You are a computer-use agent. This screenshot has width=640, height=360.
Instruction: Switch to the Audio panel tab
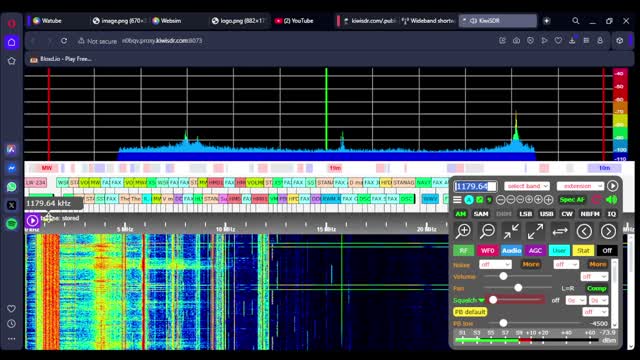pyautogui.click(x=511, y=251)
